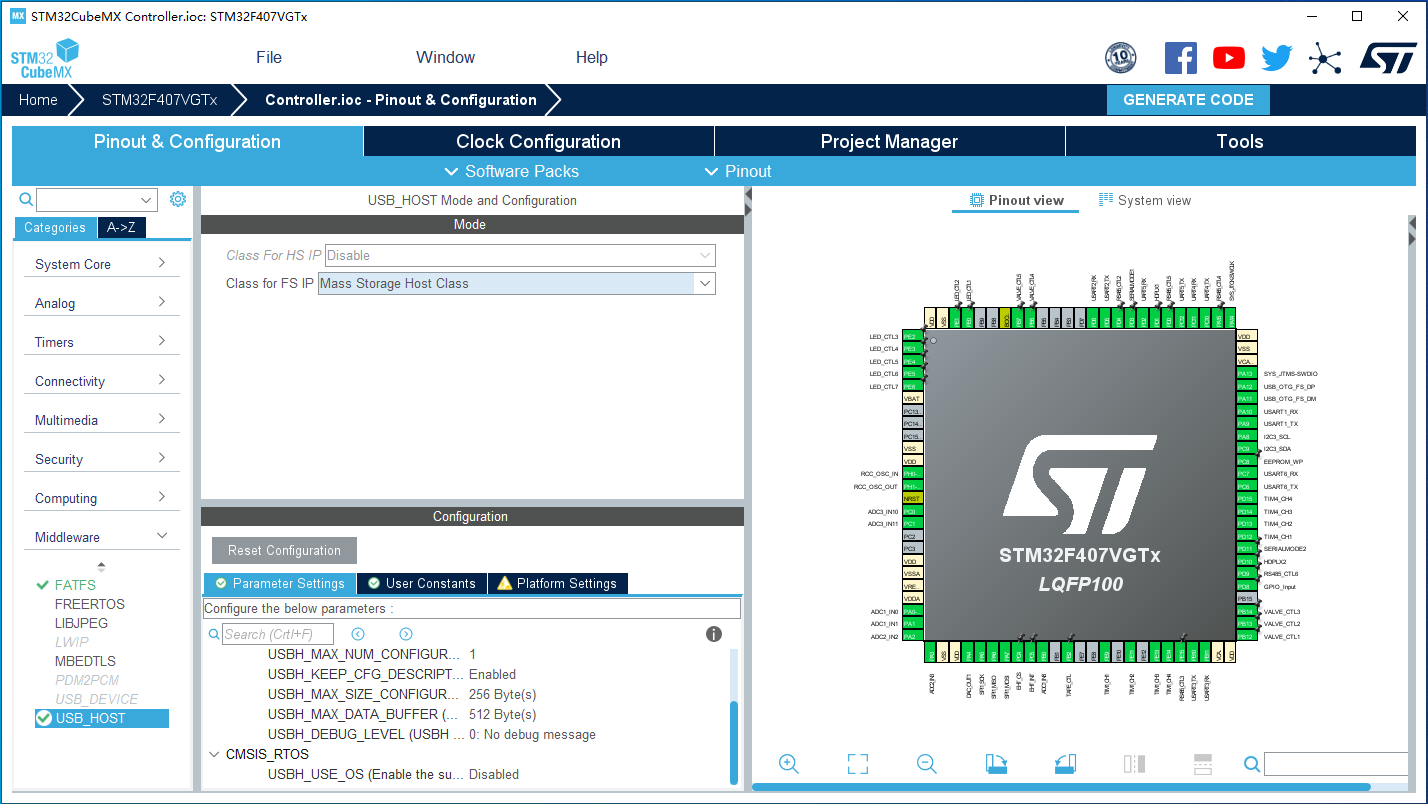Click the ST brand logo in header
Image resolution: width=1428 pixels, height=804 pixels.
pyautogui.click(x=1388, y=58)
